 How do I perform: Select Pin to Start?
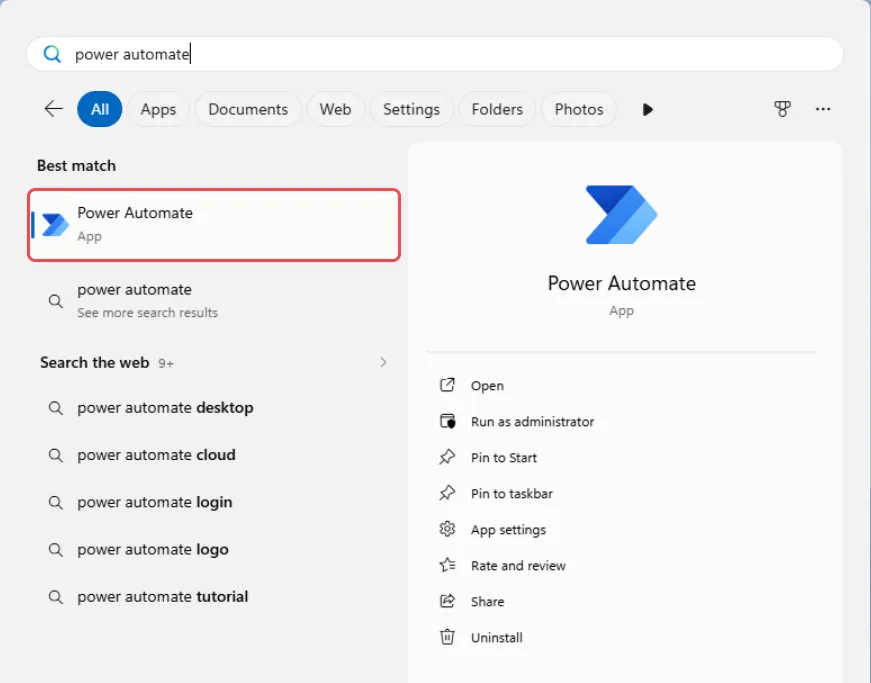coord(504,458)
